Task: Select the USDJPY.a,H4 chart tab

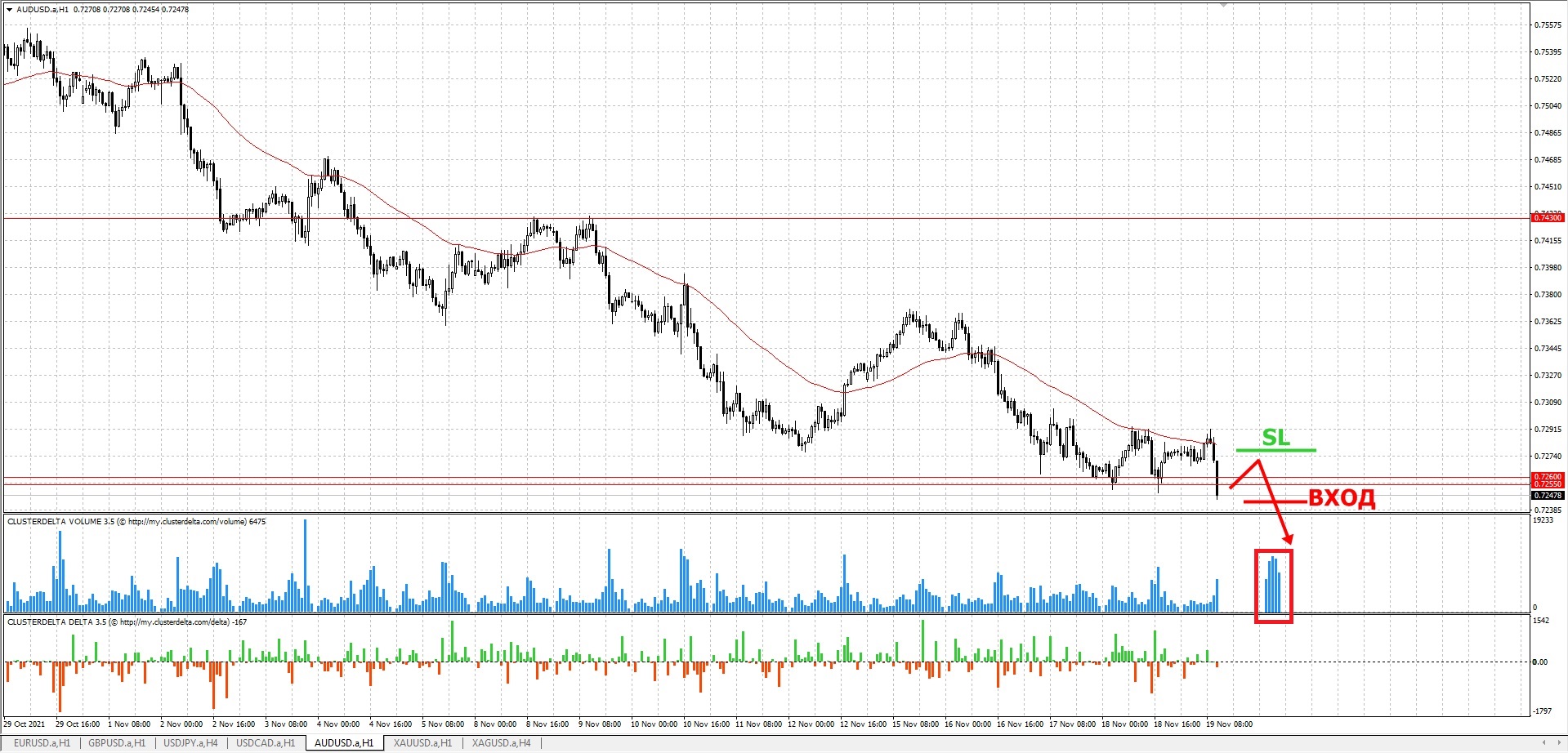Action: click(x=190, y=743)
